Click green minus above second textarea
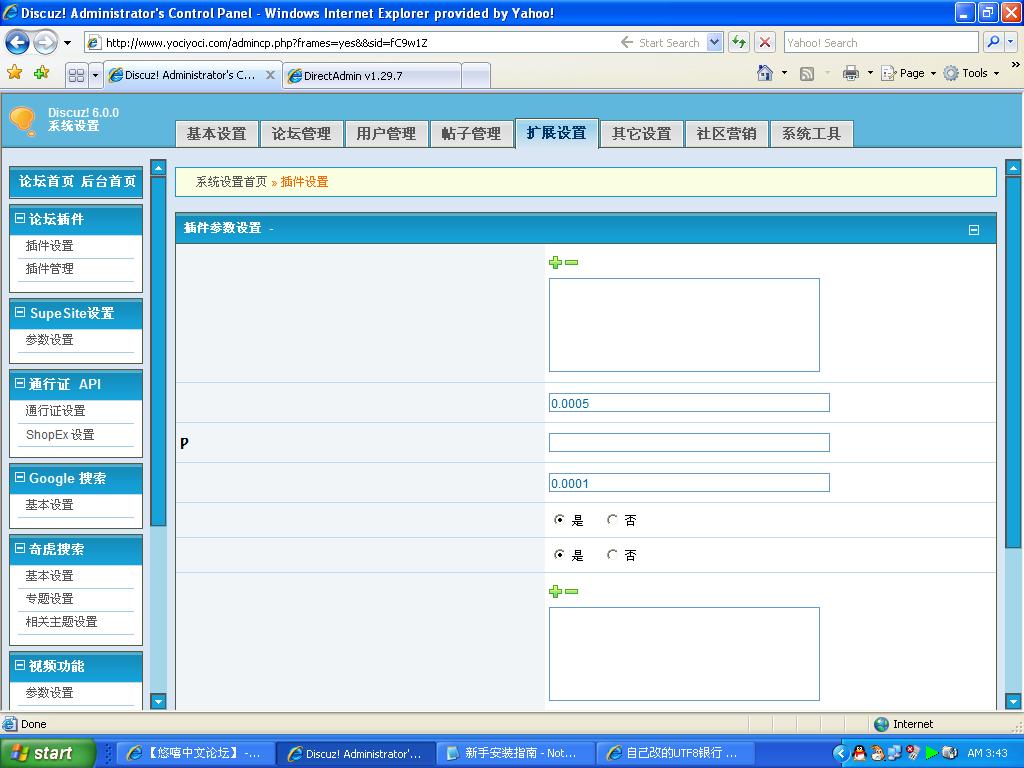The width and height of the screenshot is (1024, 768). click(x=571, y=592)
